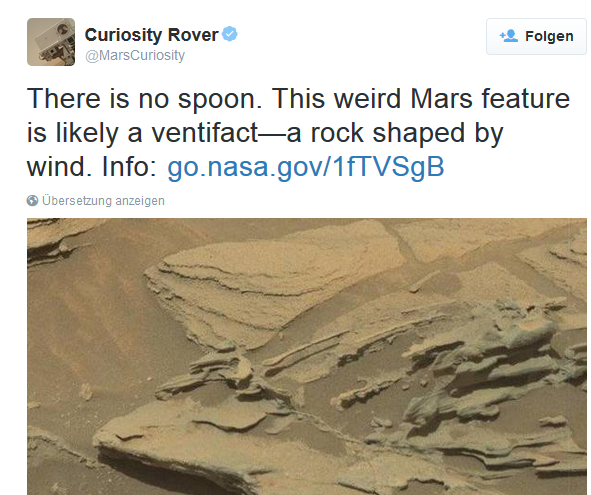The height and width of the screenshot is (495, 591).
Task: Click the globe icon beside Übersetzung anzeigen
Action: click(32, 200)
